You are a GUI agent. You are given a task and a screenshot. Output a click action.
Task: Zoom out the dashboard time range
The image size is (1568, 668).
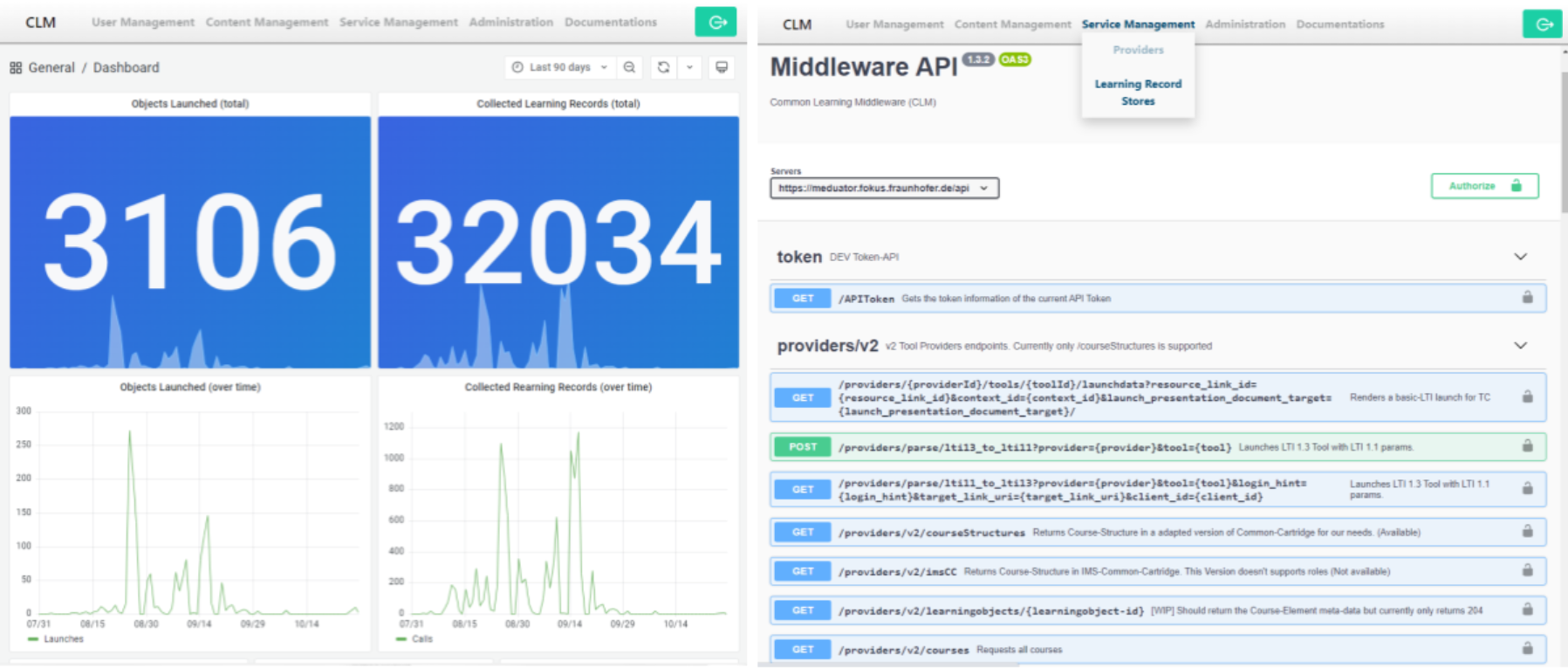point(629,67)
